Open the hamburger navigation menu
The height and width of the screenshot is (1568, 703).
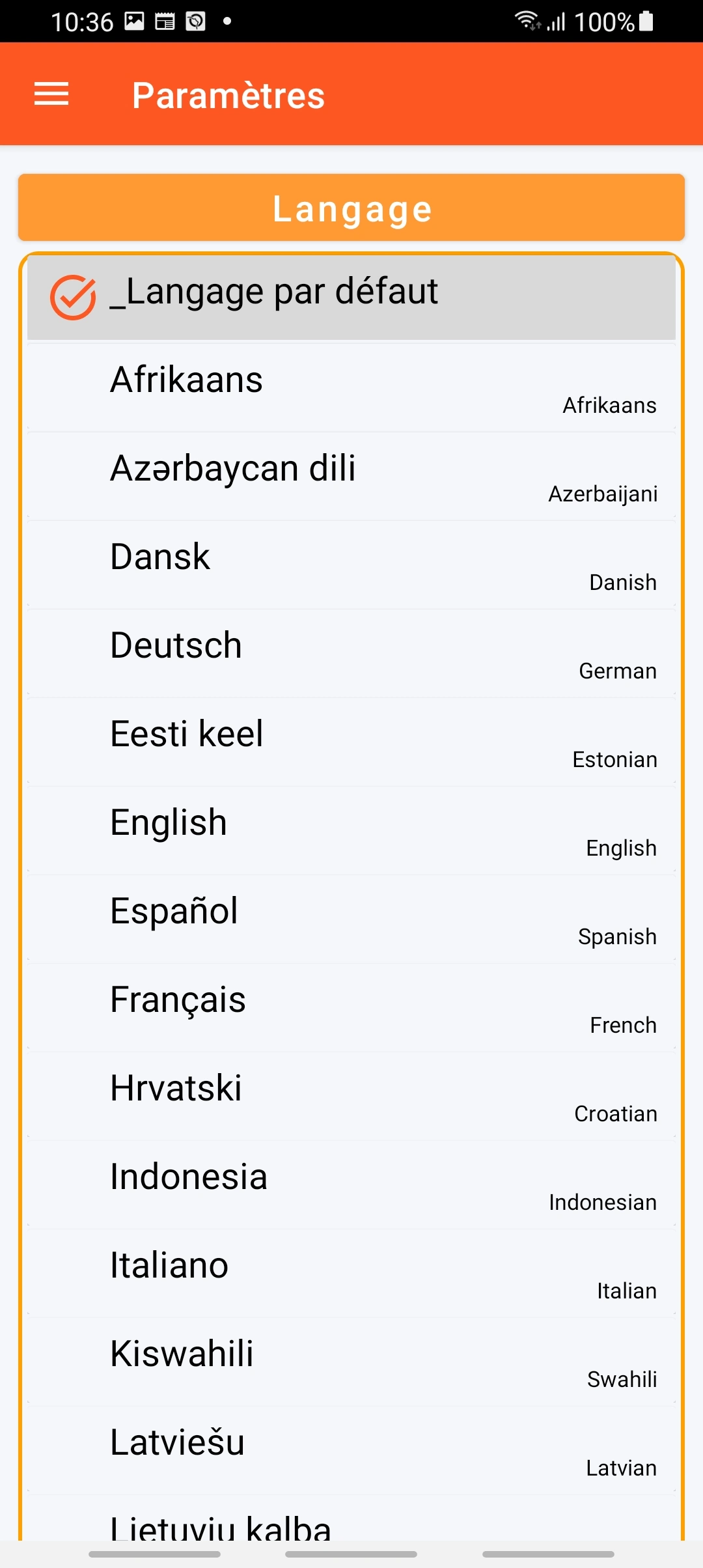click(51, 94)
